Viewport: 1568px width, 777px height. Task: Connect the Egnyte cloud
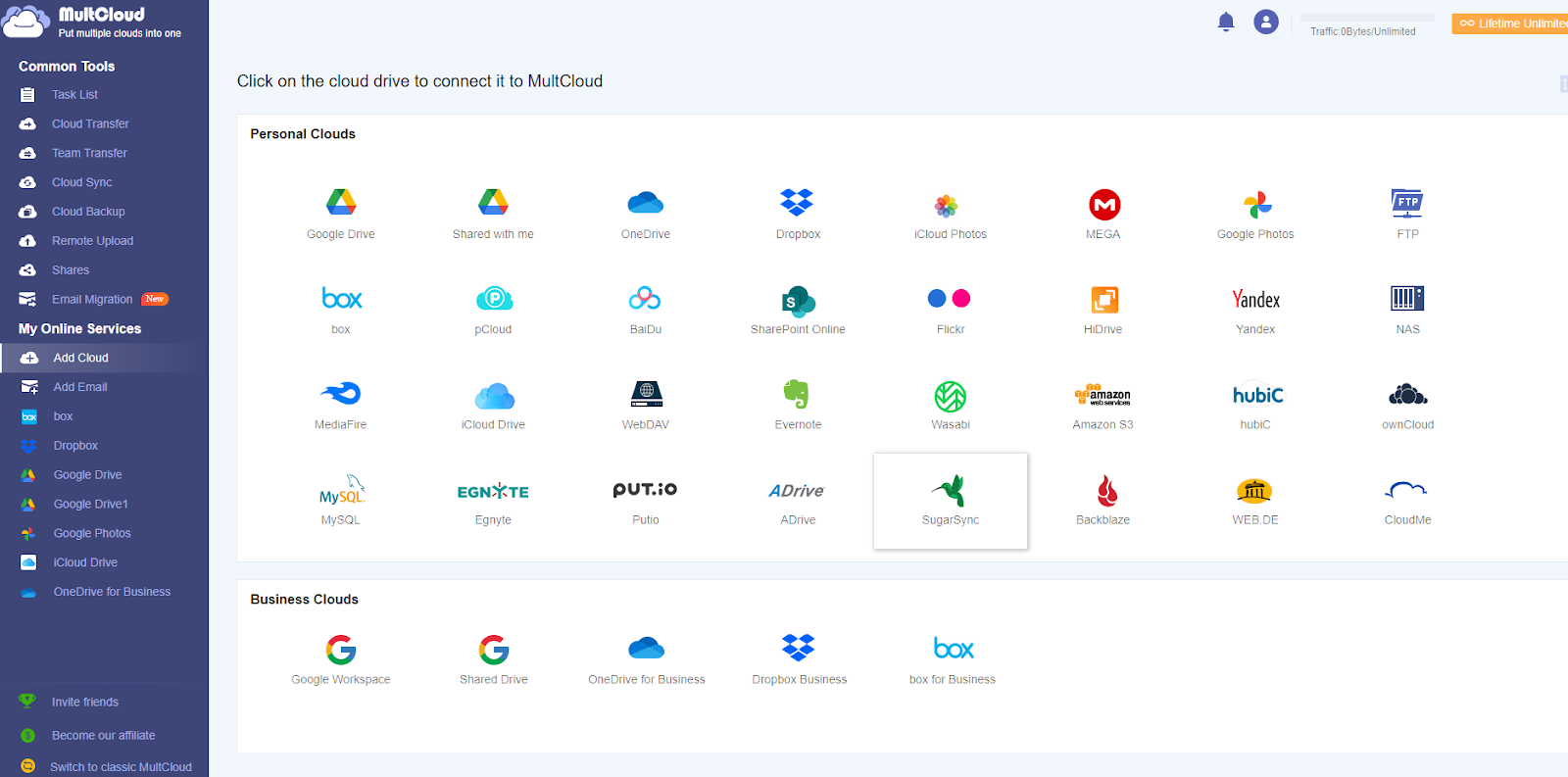[x=493, y=491]
